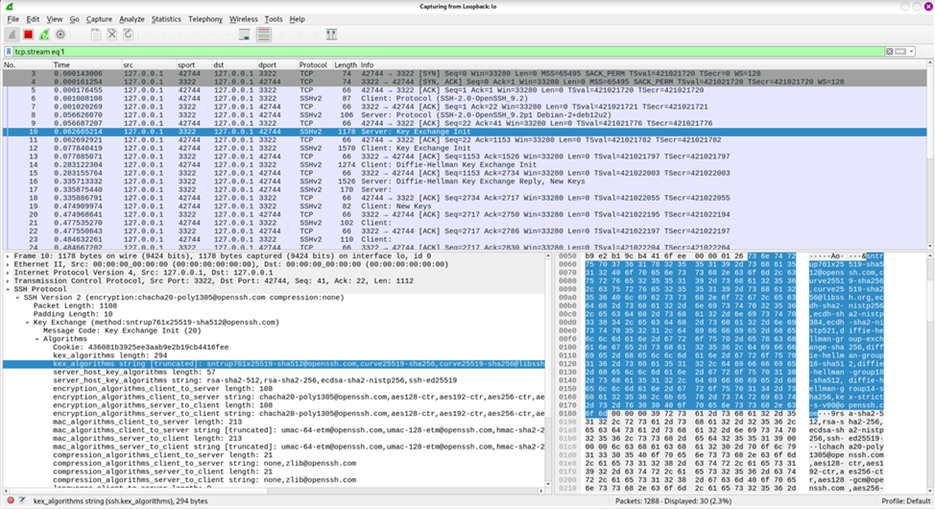Open the View menu
This screenshot has width=935, height=509.
tap(54, 19)
